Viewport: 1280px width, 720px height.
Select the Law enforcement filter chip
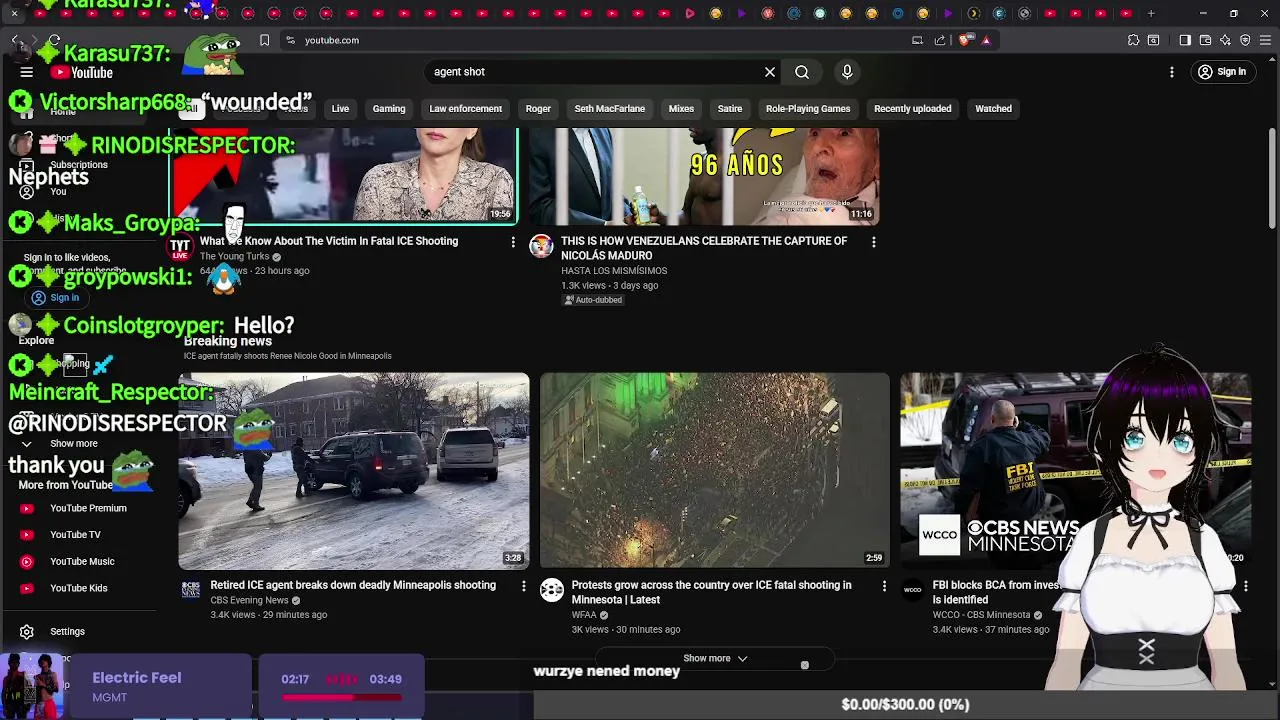[x=465, y=109]
